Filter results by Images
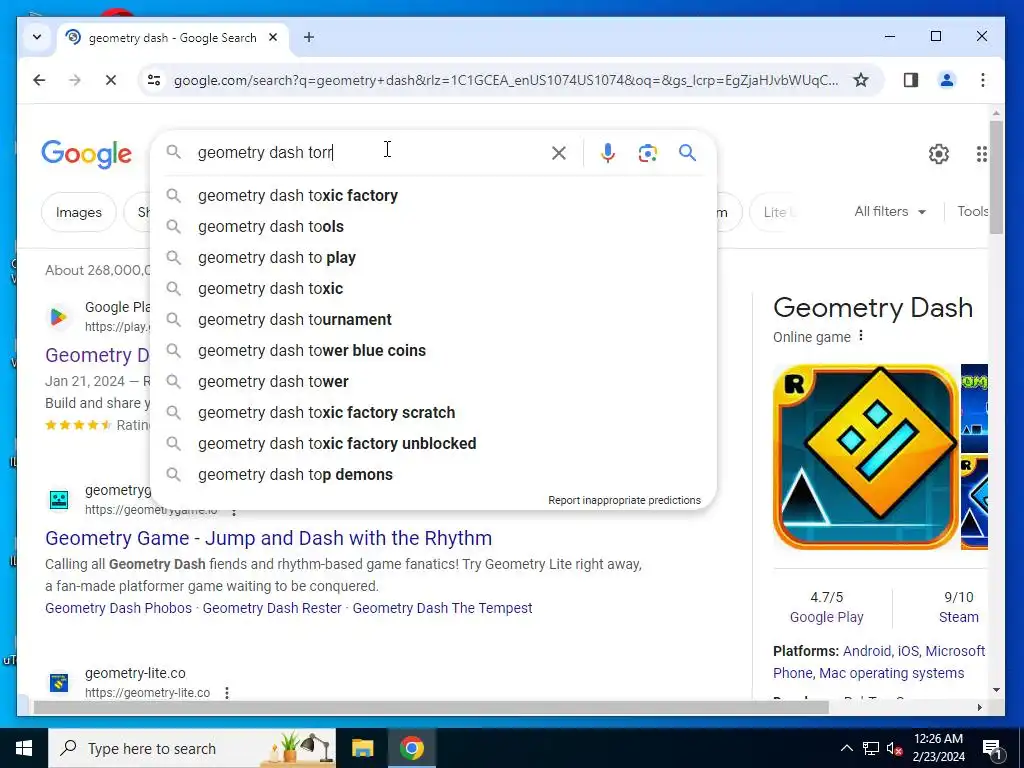The width and height of the screenshot is (1024, 768). (x=78, y=212)
